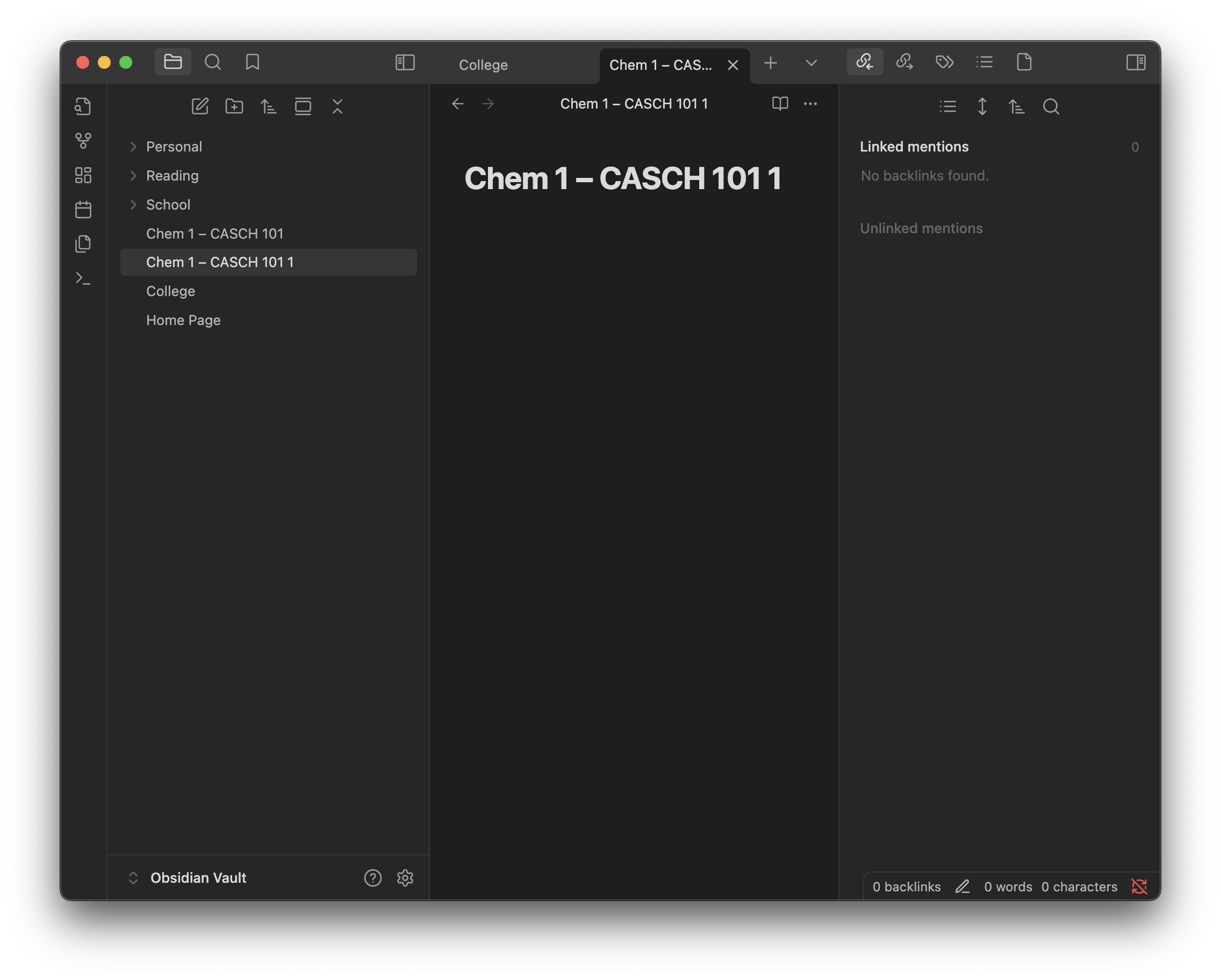Open the command palette terminal icon

83,278
